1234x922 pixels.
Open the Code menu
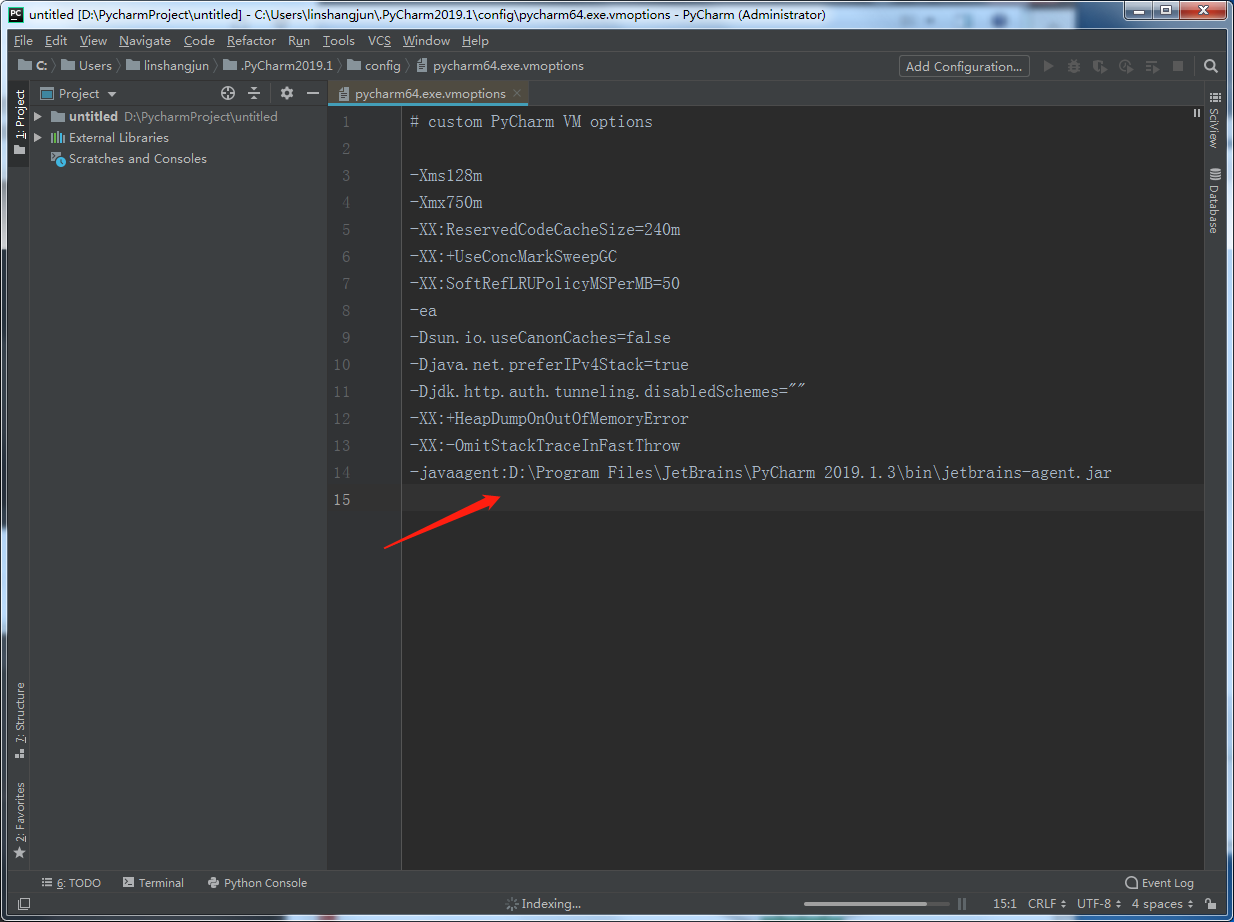199,41
